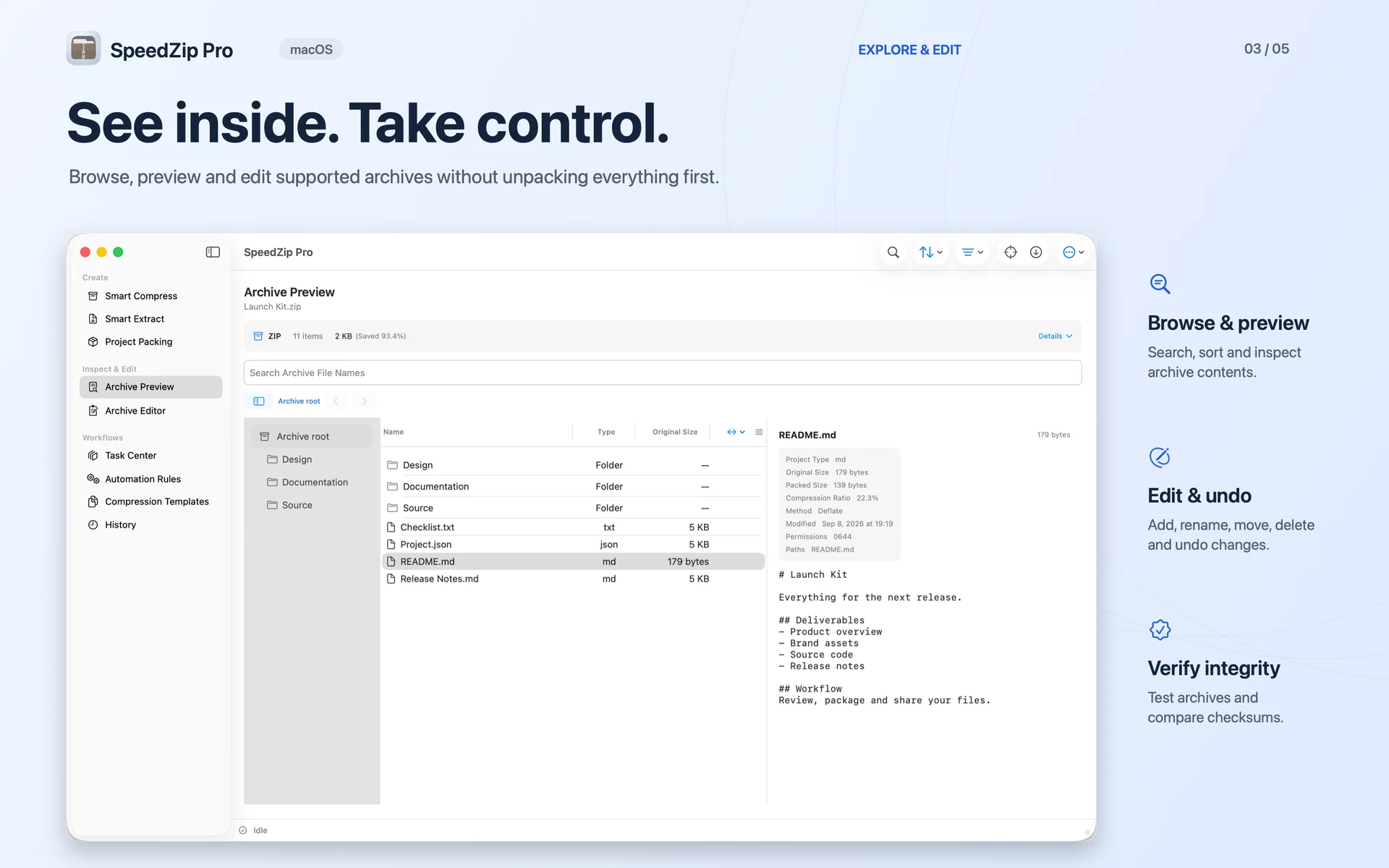Click the Browse & preview magnifier icon
The width and height of the screenshot is (1389, 868).
point(1160,284)
